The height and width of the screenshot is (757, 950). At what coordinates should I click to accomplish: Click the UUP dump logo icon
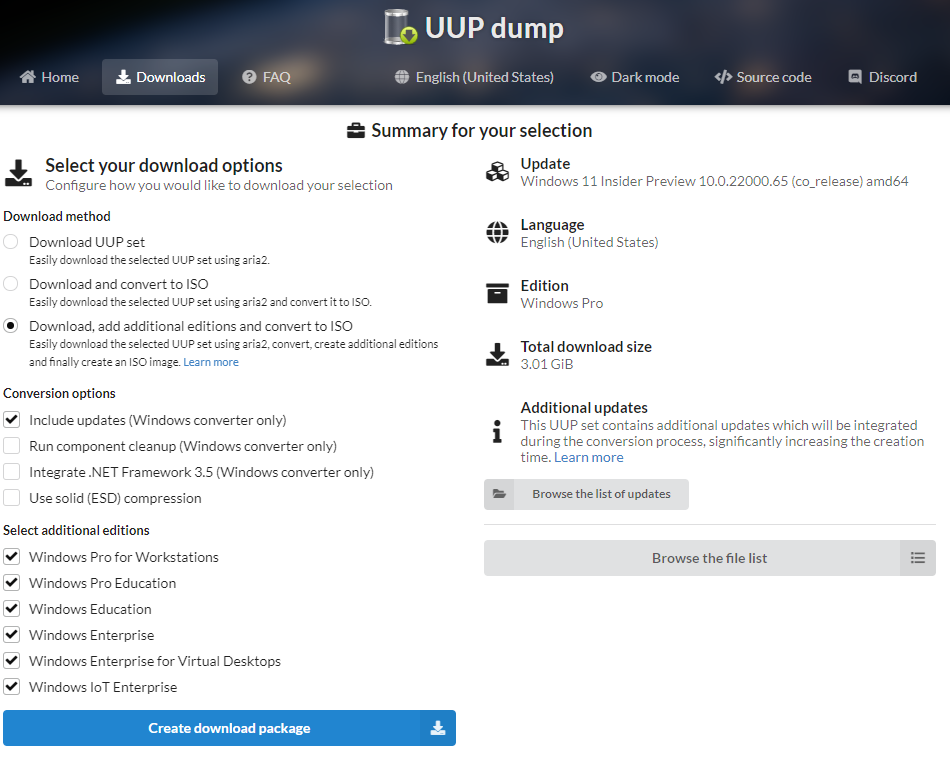[400, 27]
